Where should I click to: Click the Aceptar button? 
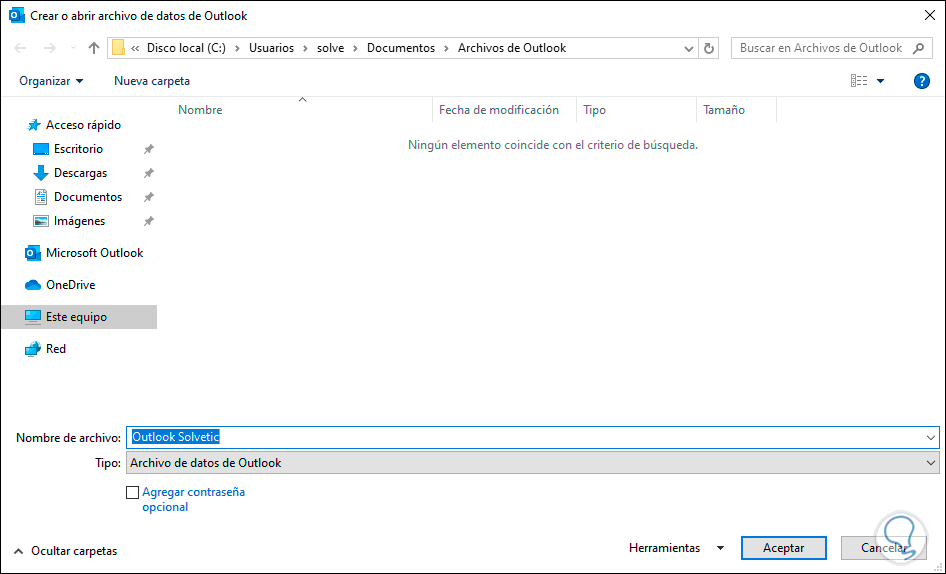pyautogui.click(x=783, y=548)
